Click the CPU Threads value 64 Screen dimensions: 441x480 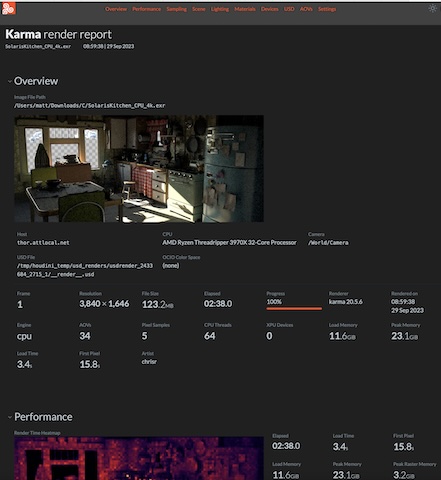coord(209,336)
